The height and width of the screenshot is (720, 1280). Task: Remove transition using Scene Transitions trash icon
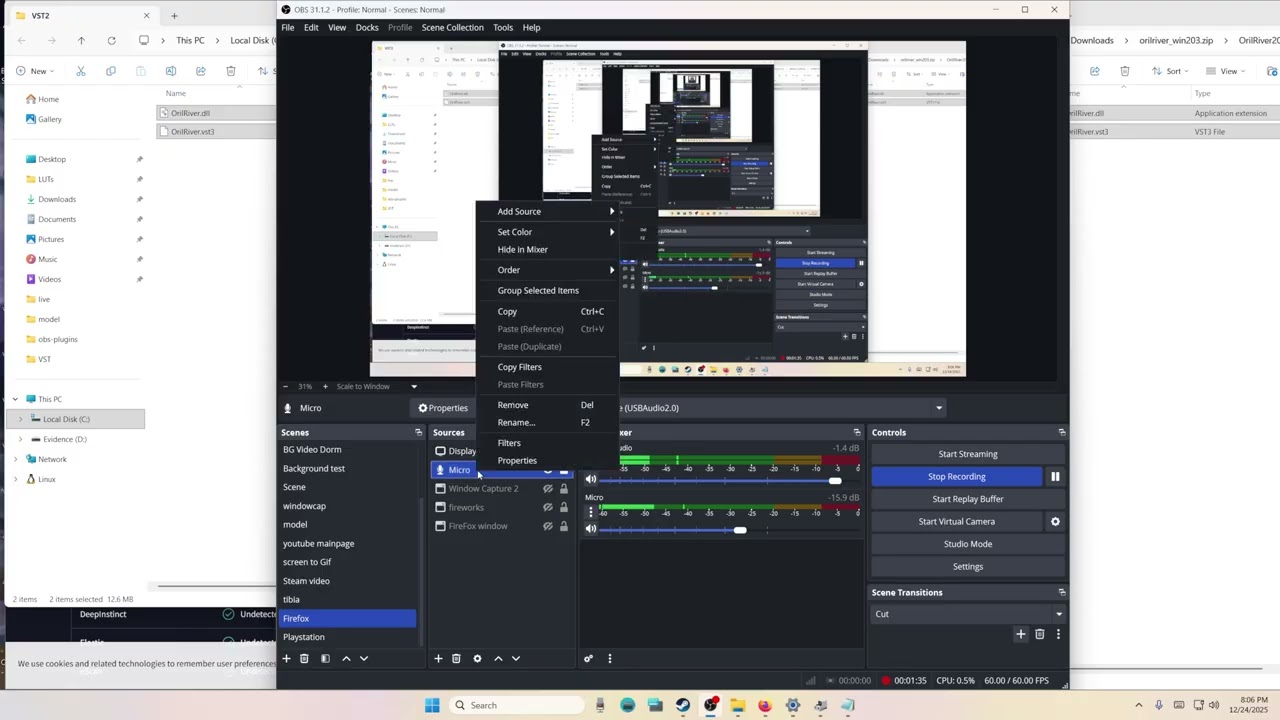(1040, 634)
